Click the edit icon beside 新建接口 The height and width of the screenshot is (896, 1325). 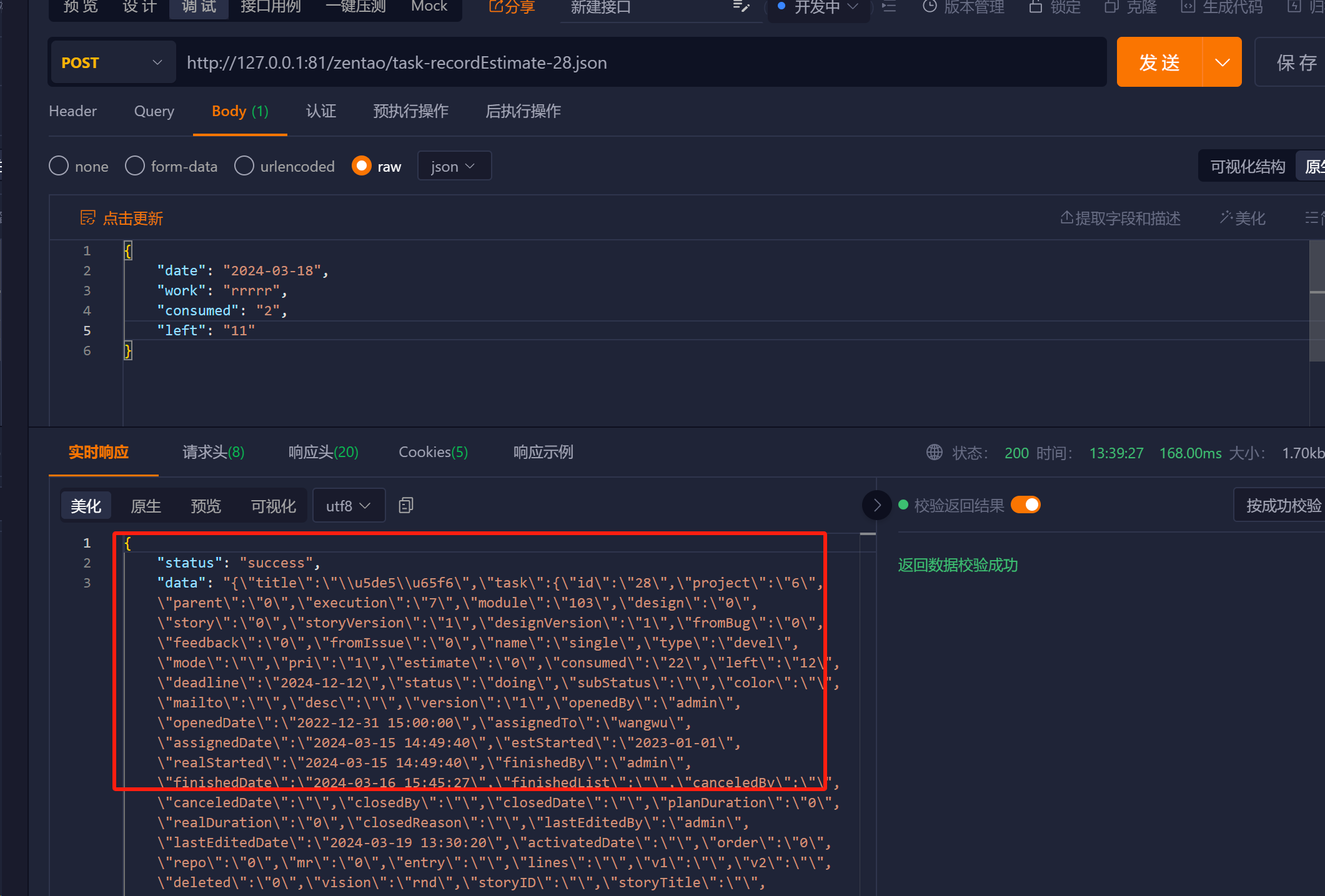pyautogui.click(x=740, y=7)
